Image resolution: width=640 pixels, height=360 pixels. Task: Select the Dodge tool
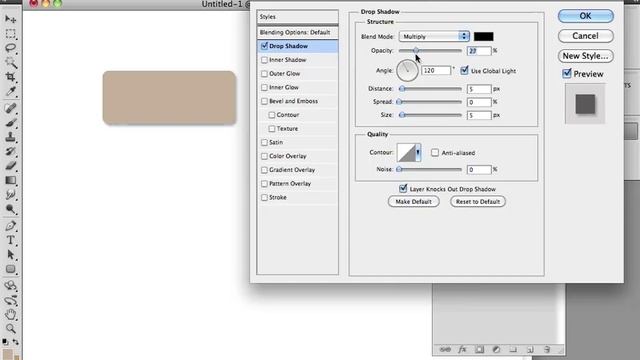[x=11, y=209]
